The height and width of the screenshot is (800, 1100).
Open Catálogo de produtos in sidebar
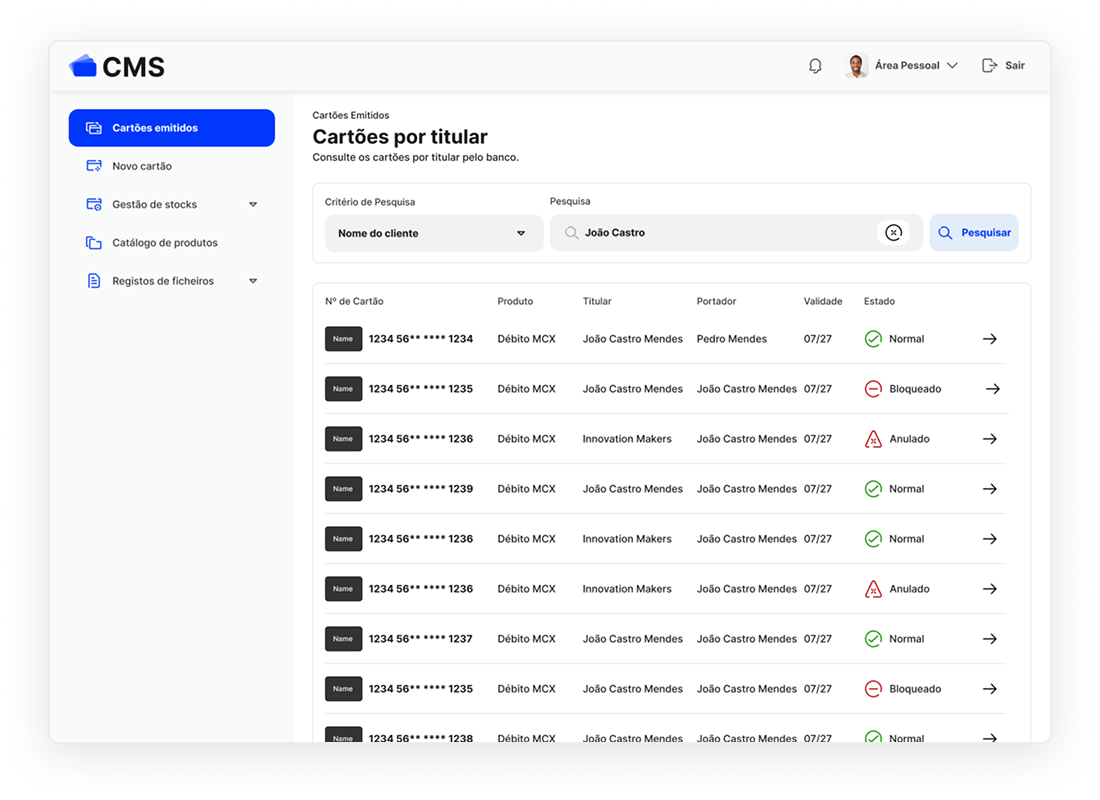point(164,243)
